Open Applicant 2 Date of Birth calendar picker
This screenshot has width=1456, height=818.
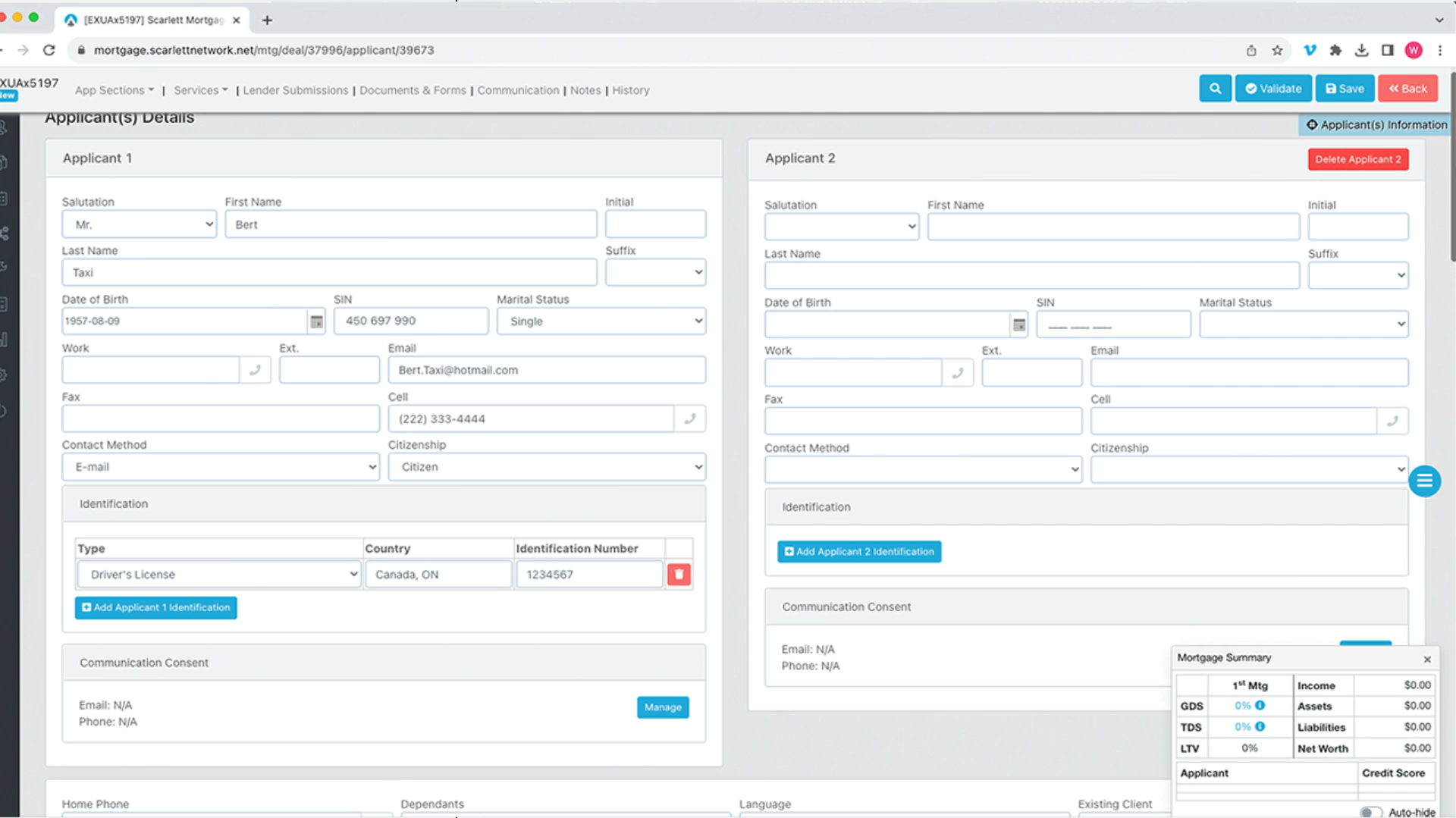[1019, 325]
